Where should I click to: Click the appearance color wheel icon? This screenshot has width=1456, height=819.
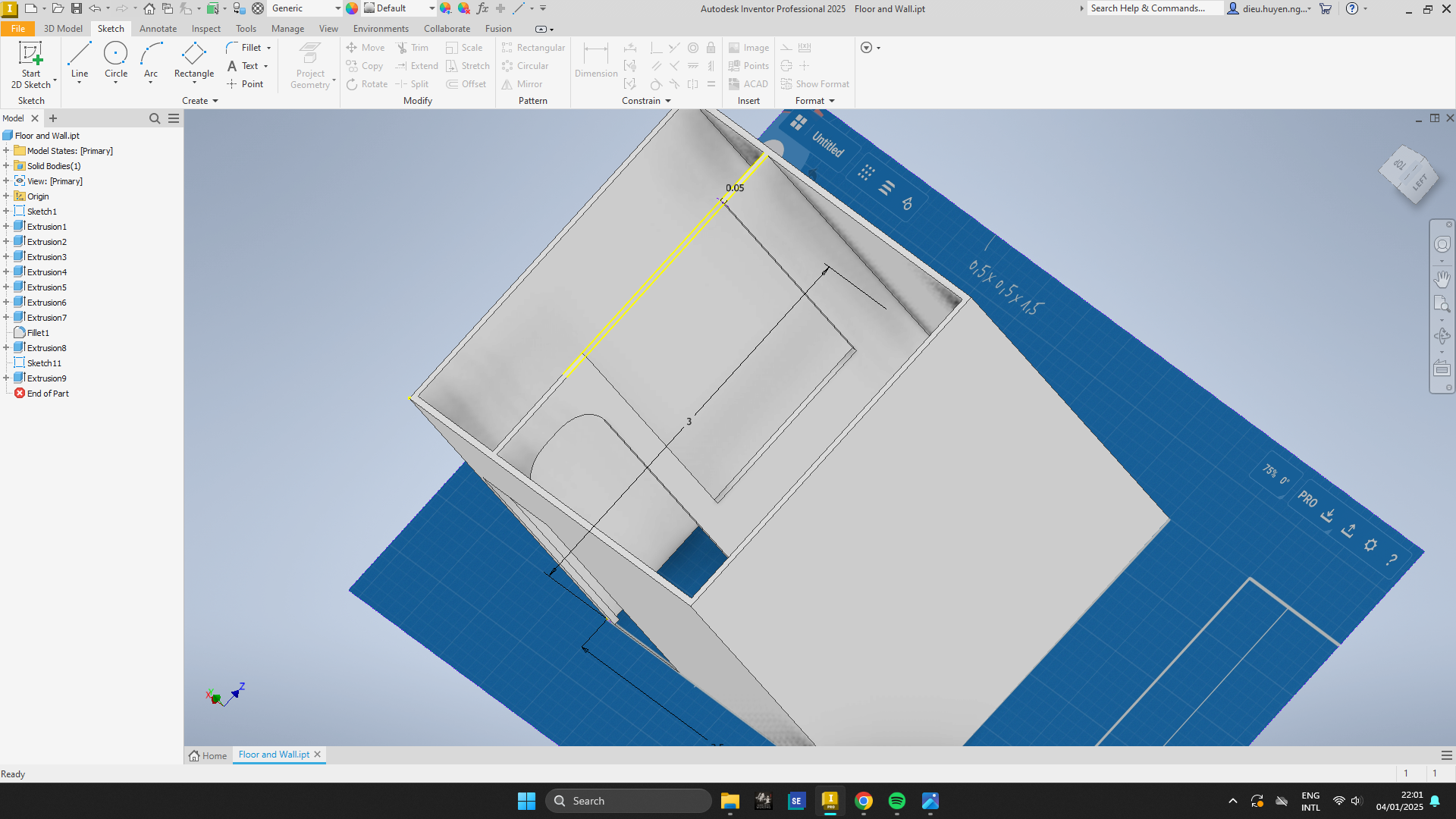(x=352, y=8)
